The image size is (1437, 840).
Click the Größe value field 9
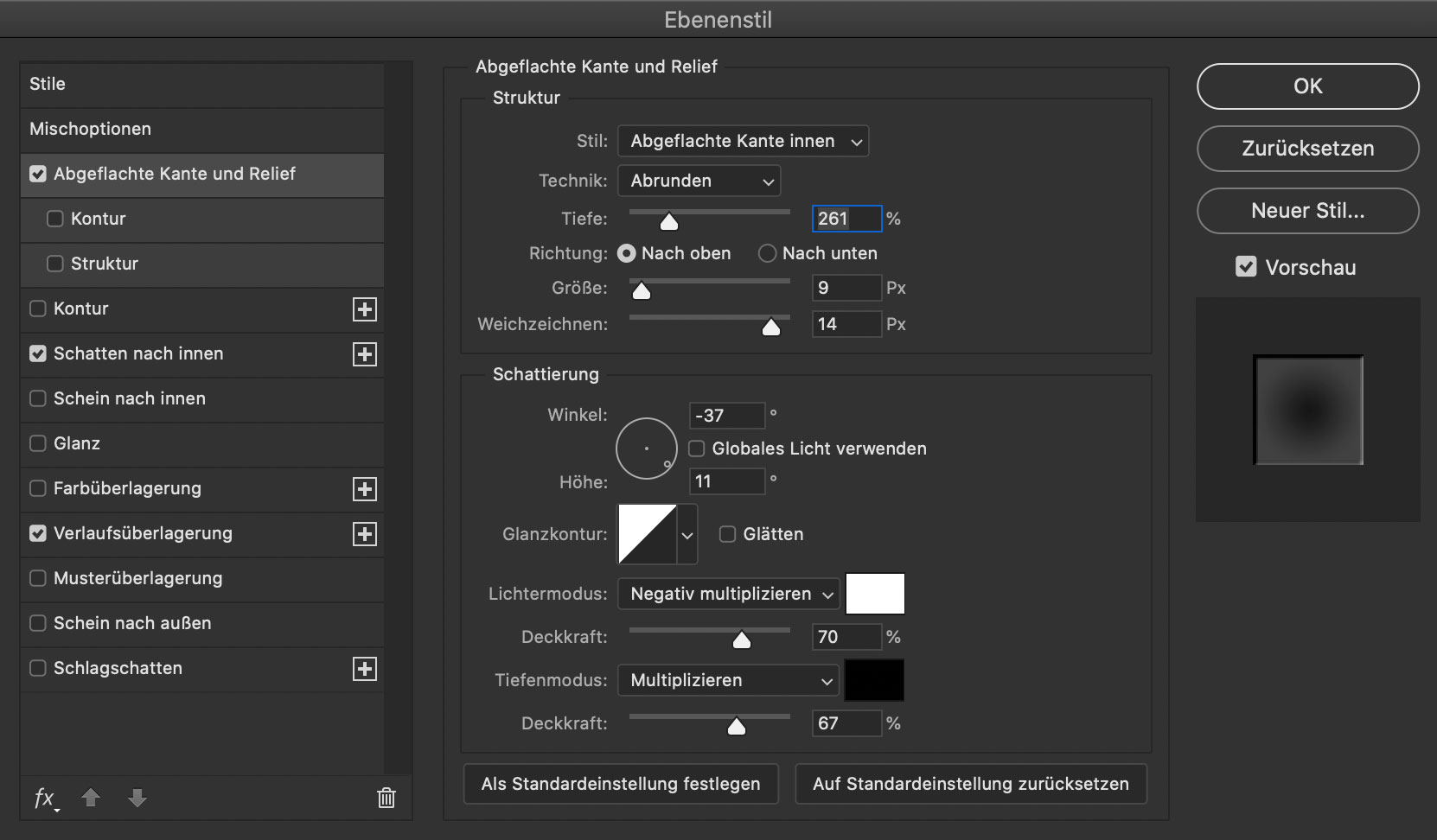[847, 288]
